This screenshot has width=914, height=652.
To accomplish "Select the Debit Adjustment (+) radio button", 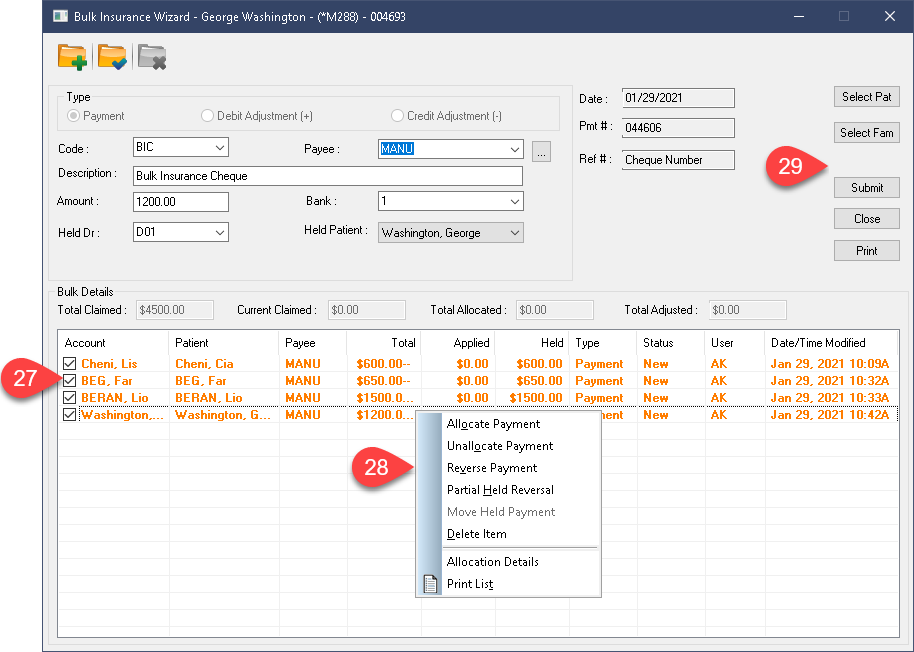I will (x=207, y=115).
